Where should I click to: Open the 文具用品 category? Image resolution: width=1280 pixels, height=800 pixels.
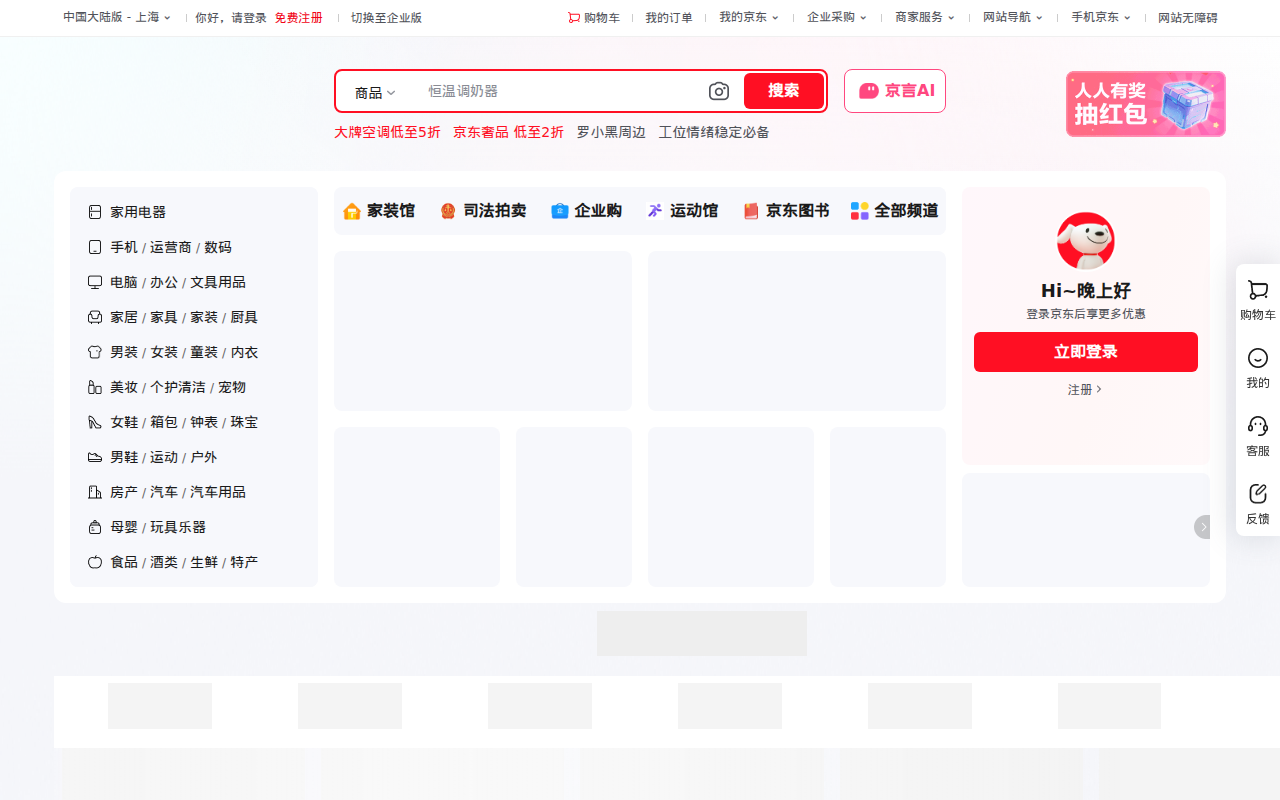218,282
